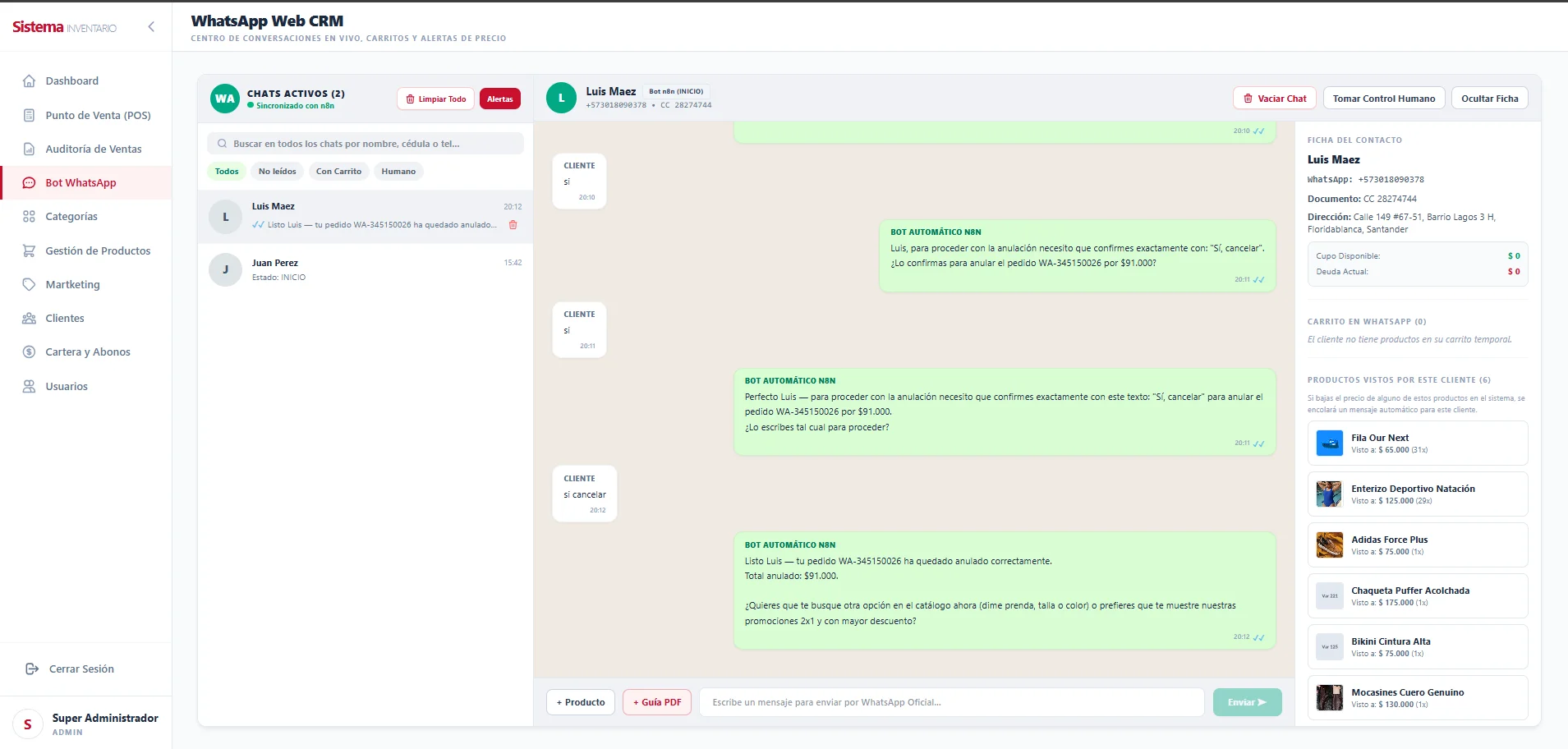Focus the chat search field
Screen dimensions: 1568x749
366,144
